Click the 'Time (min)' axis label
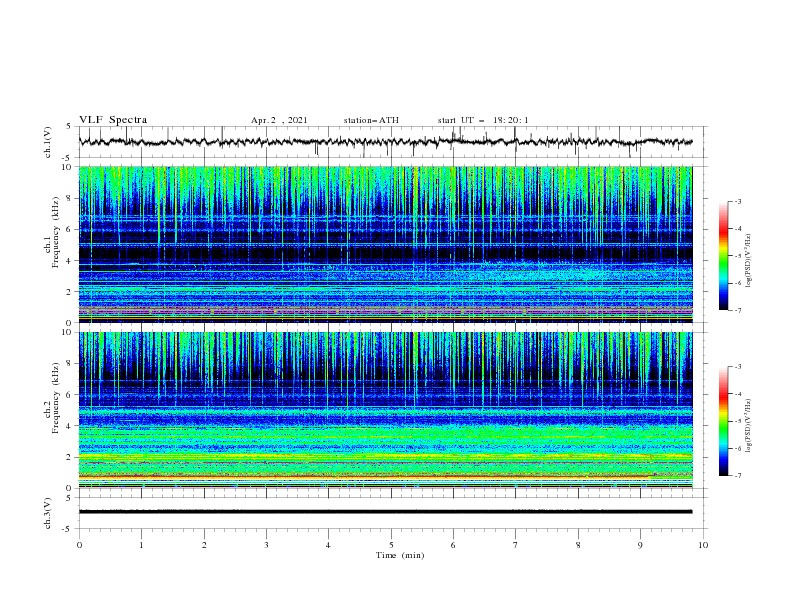 400,555
